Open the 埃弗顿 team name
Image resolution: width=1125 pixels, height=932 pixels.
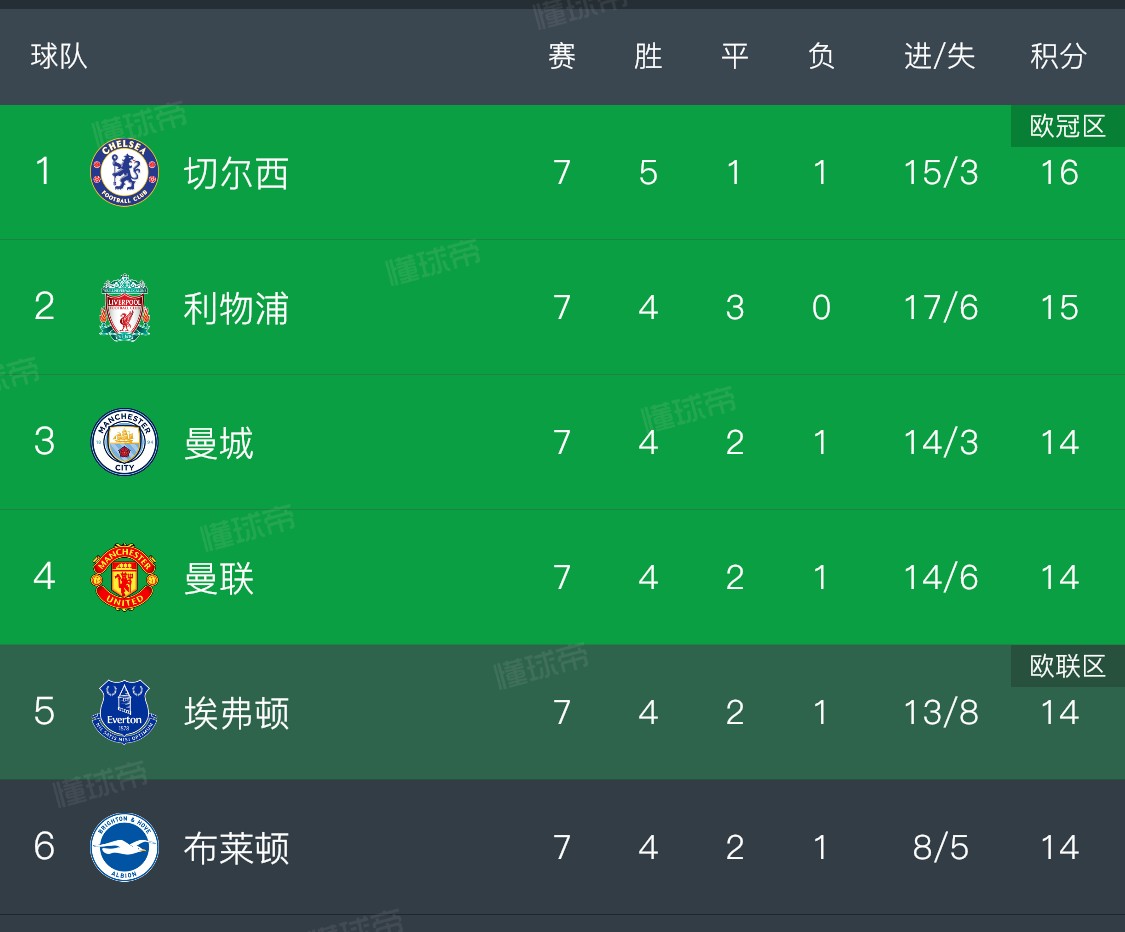(x=236, y=713)
